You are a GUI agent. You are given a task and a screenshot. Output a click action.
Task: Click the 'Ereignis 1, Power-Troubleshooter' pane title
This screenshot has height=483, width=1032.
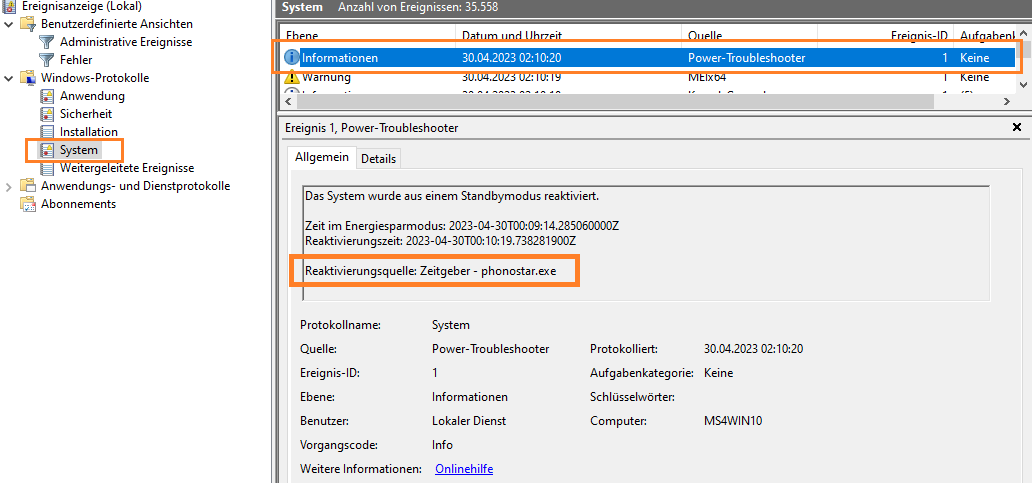point(372,128)
